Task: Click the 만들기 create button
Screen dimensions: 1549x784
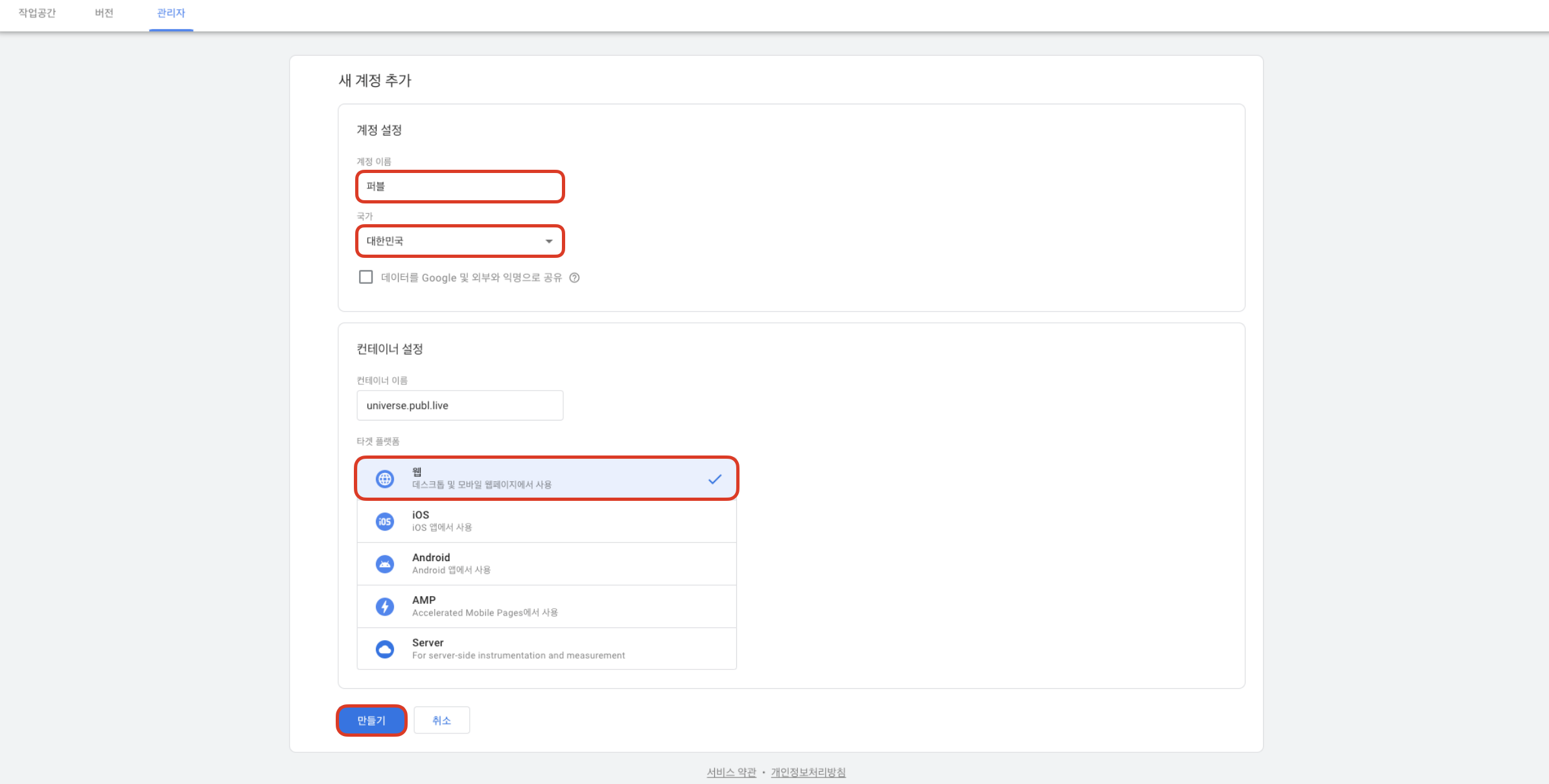Action: pos(371,720)
